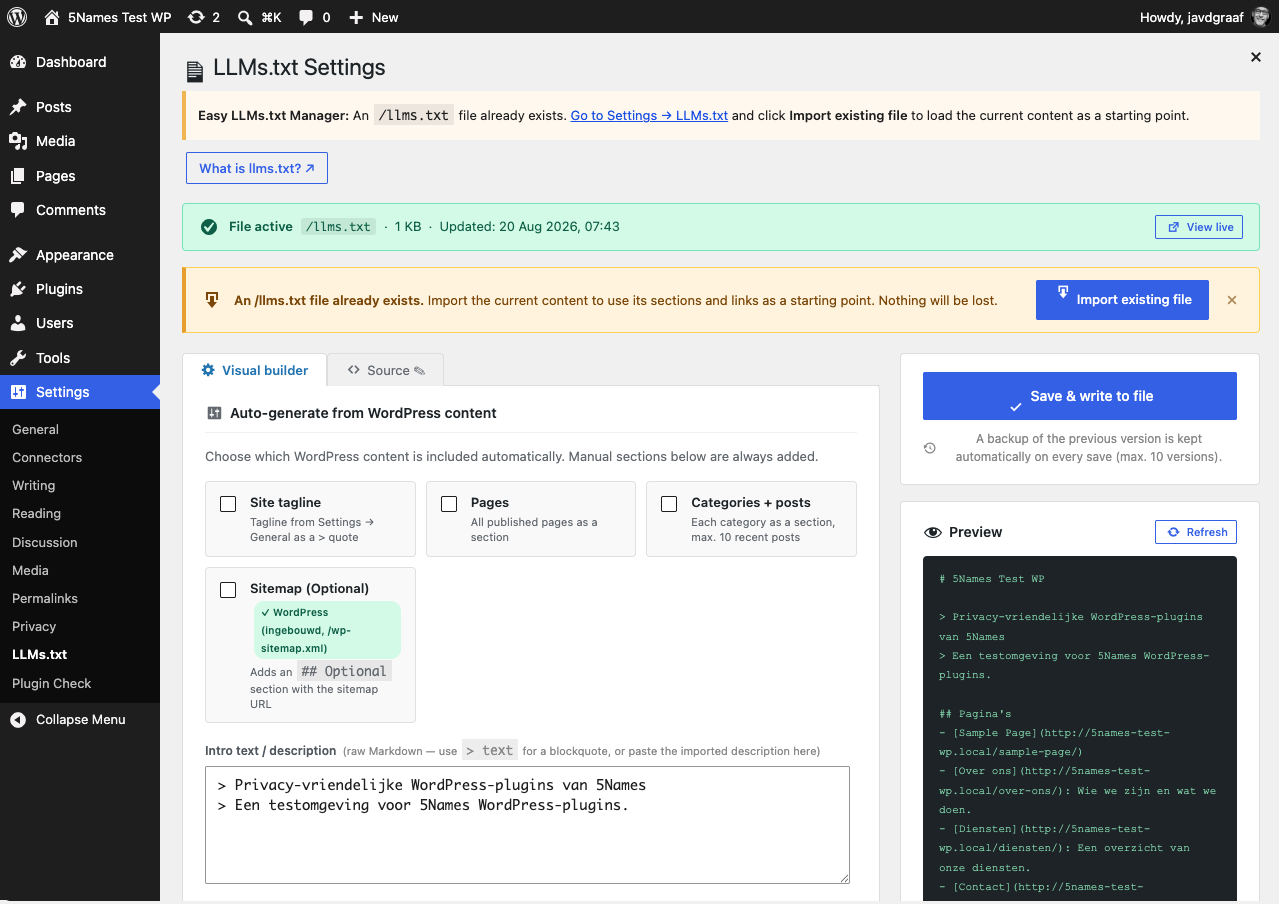Image resolution: width=1279 pixels, height=904 pixels.
Task: Follow Go to Settings → LLMs.txt link
Action: (x=649, y=115)
